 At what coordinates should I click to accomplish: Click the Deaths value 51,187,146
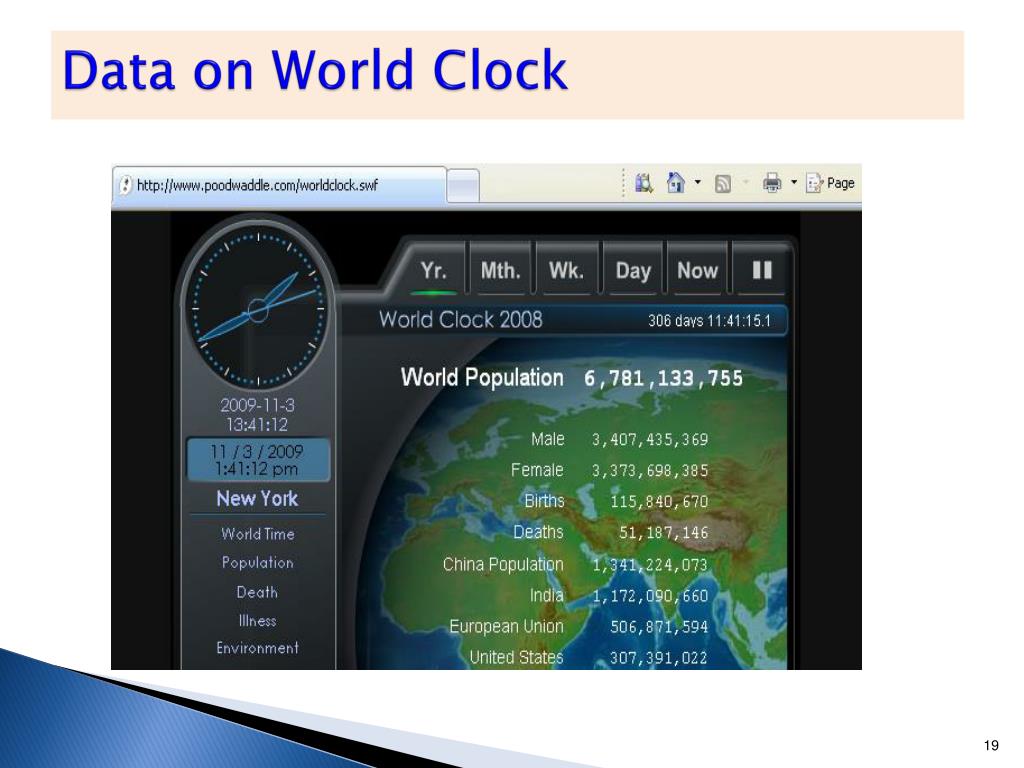tap(663, 533)
